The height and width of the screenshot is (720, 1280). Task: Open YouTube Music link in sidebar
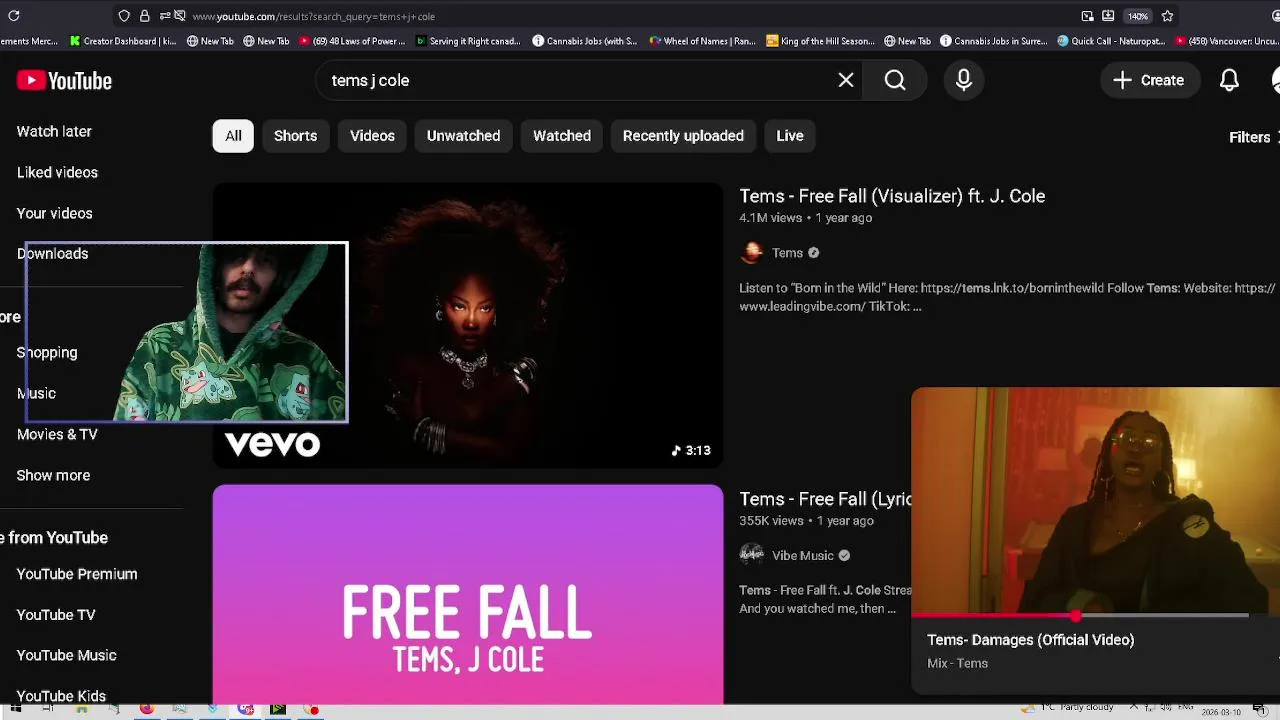66,655
